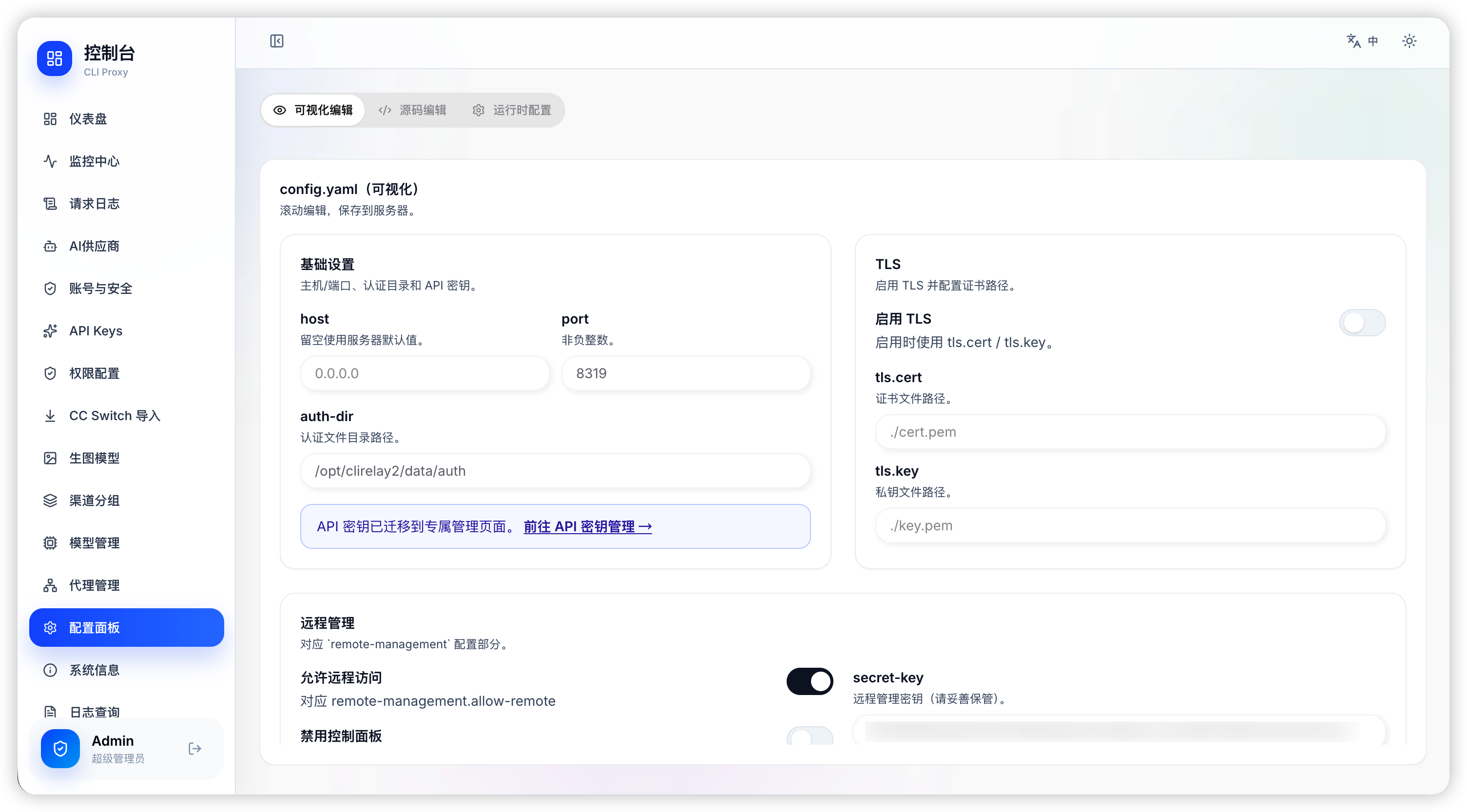Collapse the sidebar with the panel icon

click(x=277, y=41)
